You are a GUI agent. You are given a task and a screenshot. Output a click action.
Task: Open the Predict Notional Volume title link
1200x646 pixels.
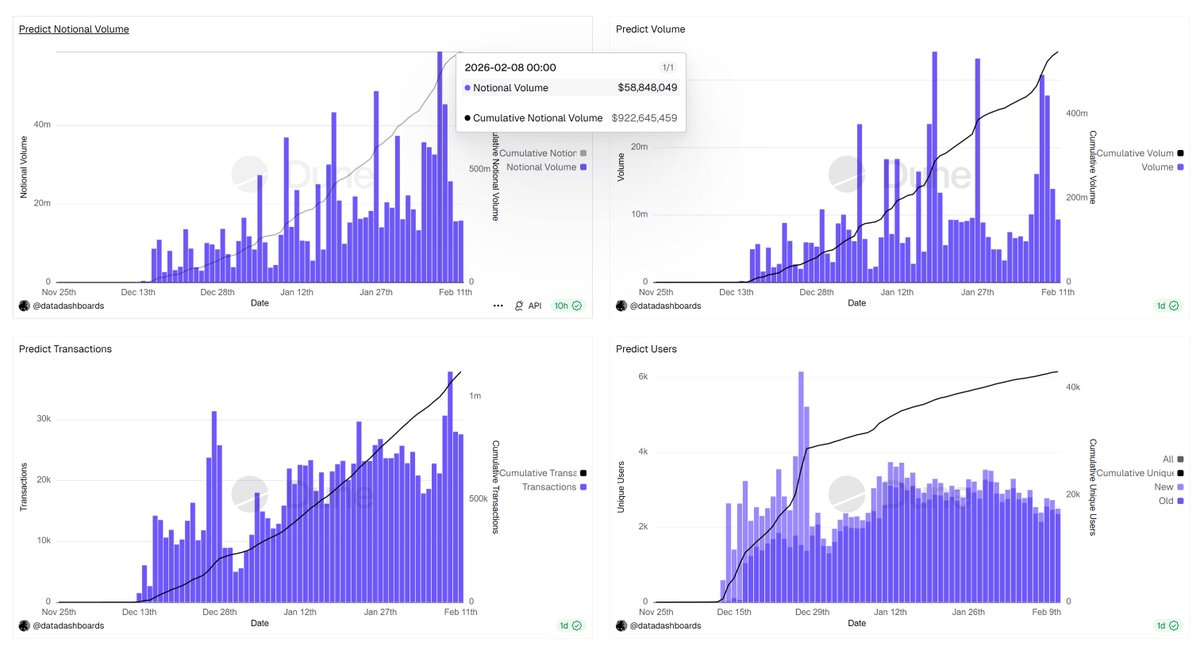[x=74, y=29]
